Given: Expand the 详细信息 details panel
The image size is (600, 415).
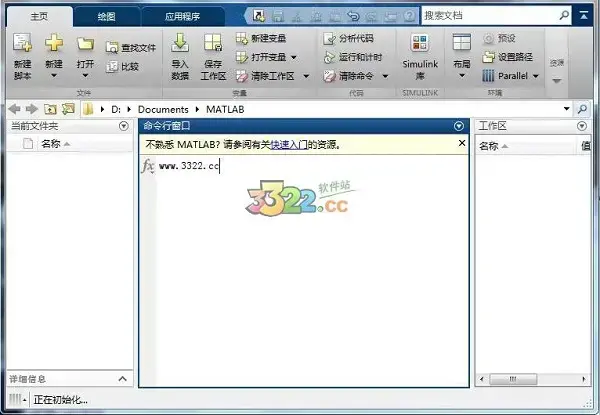Looking at the screenshot, I should [x=122, y=379].
